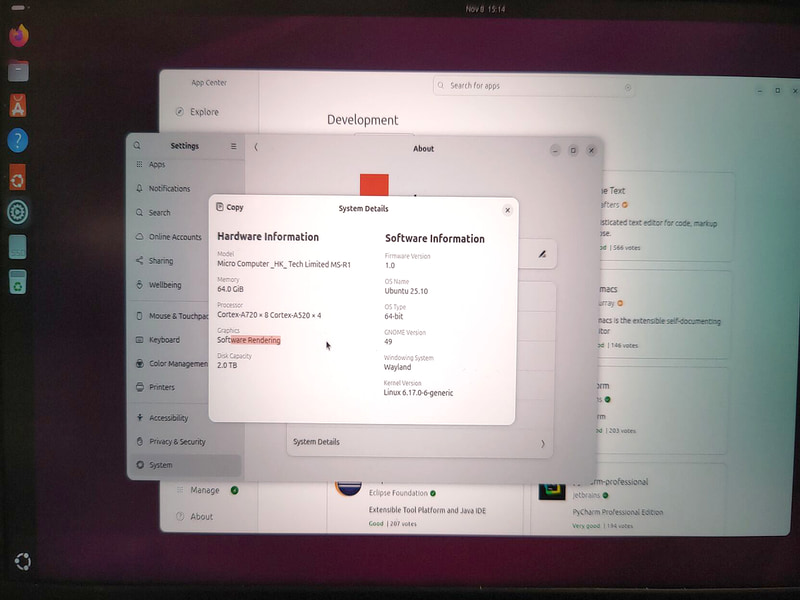The height and width of the screenshot is (600, 800).
Task: Click the Search for apps field
Action: tap(520, 86)
